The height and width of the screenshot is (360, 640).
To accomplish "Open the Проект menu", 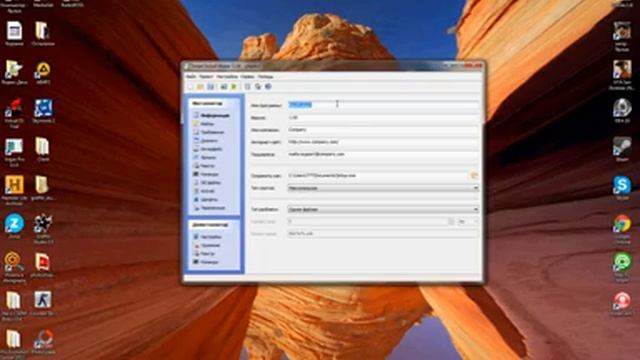I will pyautogui.click(x=206, y=76).
